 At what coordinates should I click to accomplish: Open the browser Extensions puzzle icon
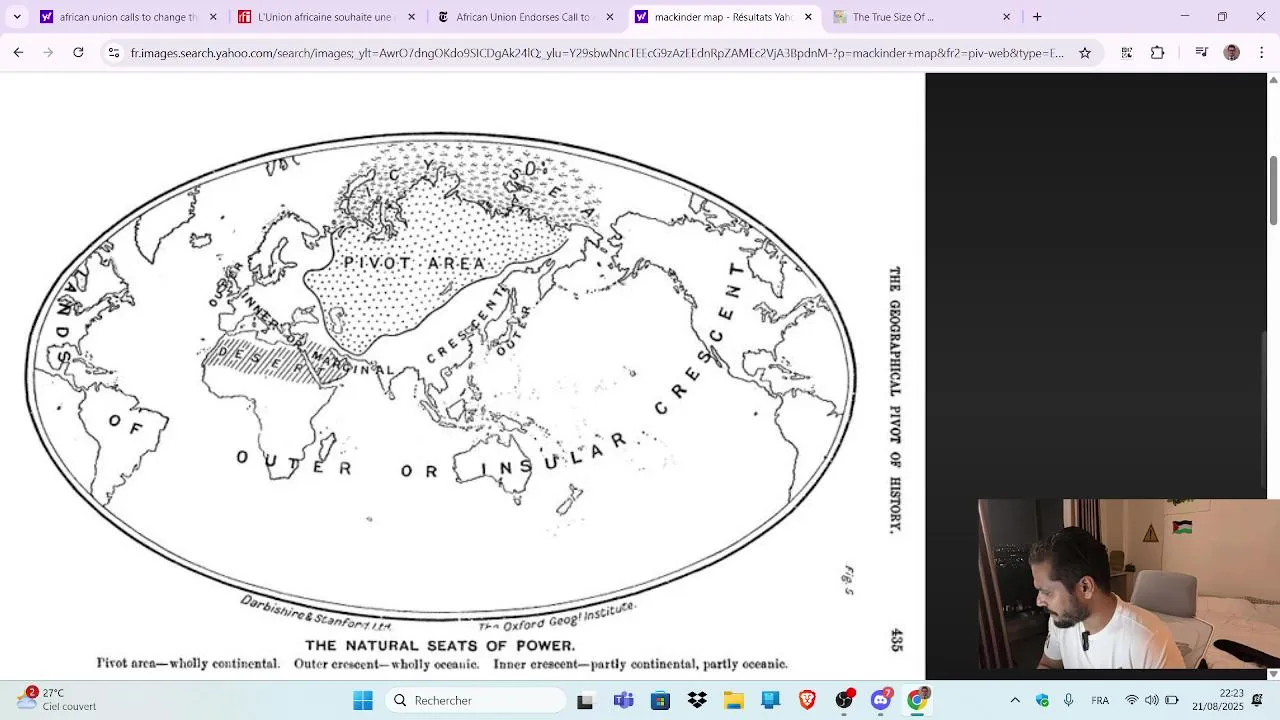[1158, 53]
